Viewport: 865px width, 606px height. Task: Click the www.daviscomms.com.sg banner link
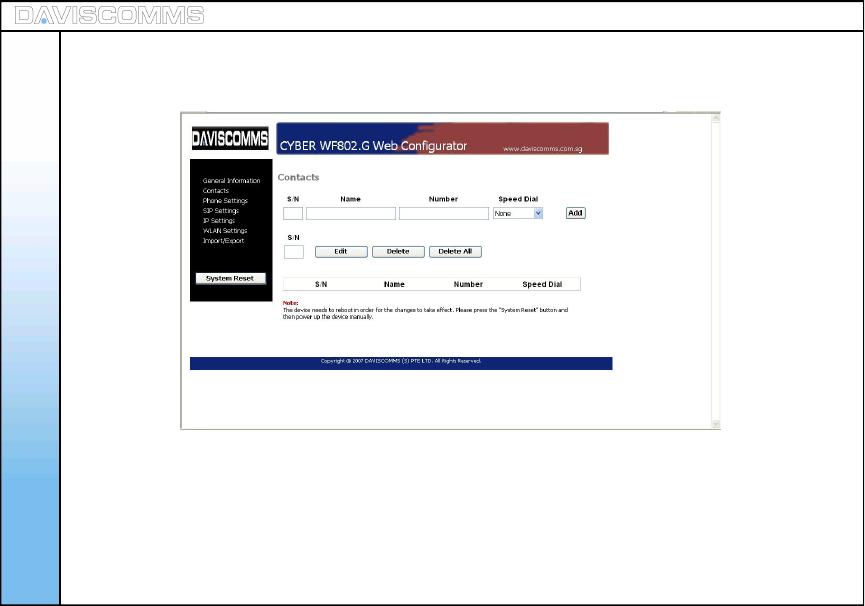[x=542, y=149]
